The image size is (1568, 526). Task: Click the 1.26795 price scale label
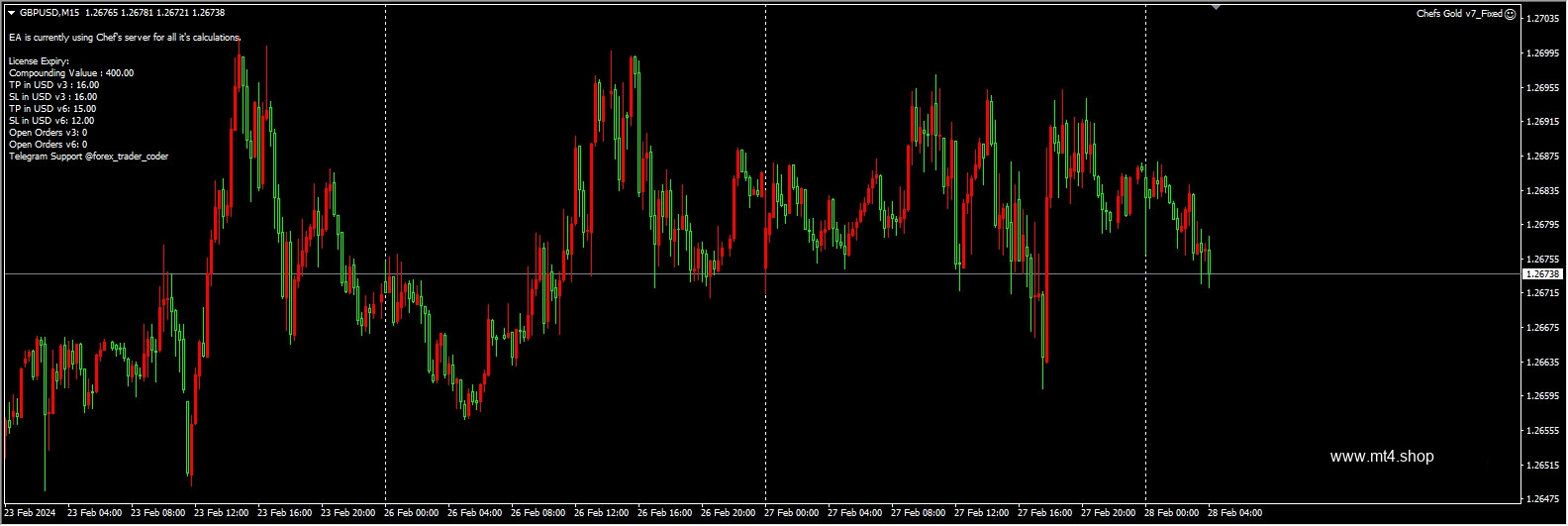click(1543, 225)
